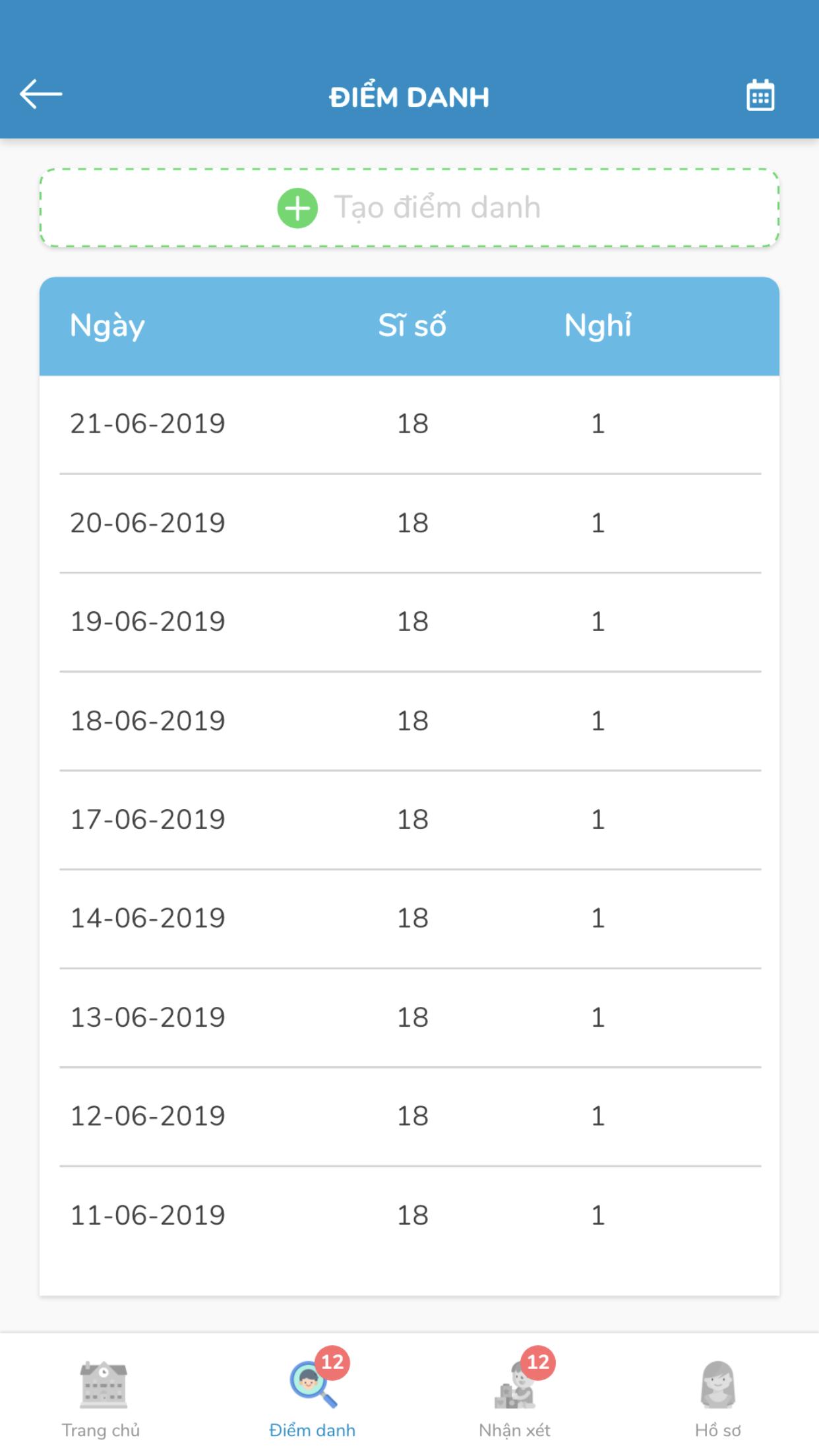The height and width of the screenshot is (1456, 819).
Task: Select the 19-06-2019 attendance entry
Action: pyautogui.click(x=409, y=622)
